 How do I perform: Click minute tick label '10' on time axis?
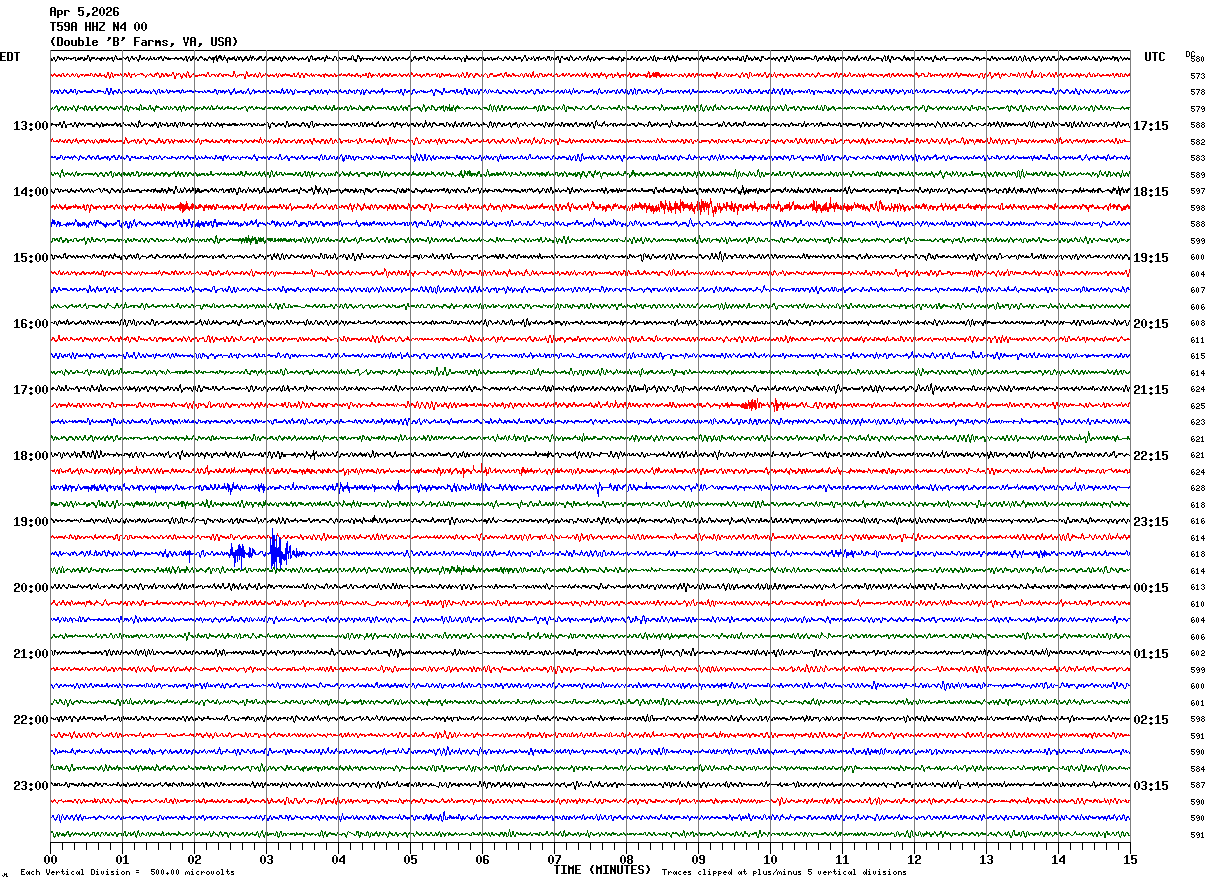coord(770,859)
